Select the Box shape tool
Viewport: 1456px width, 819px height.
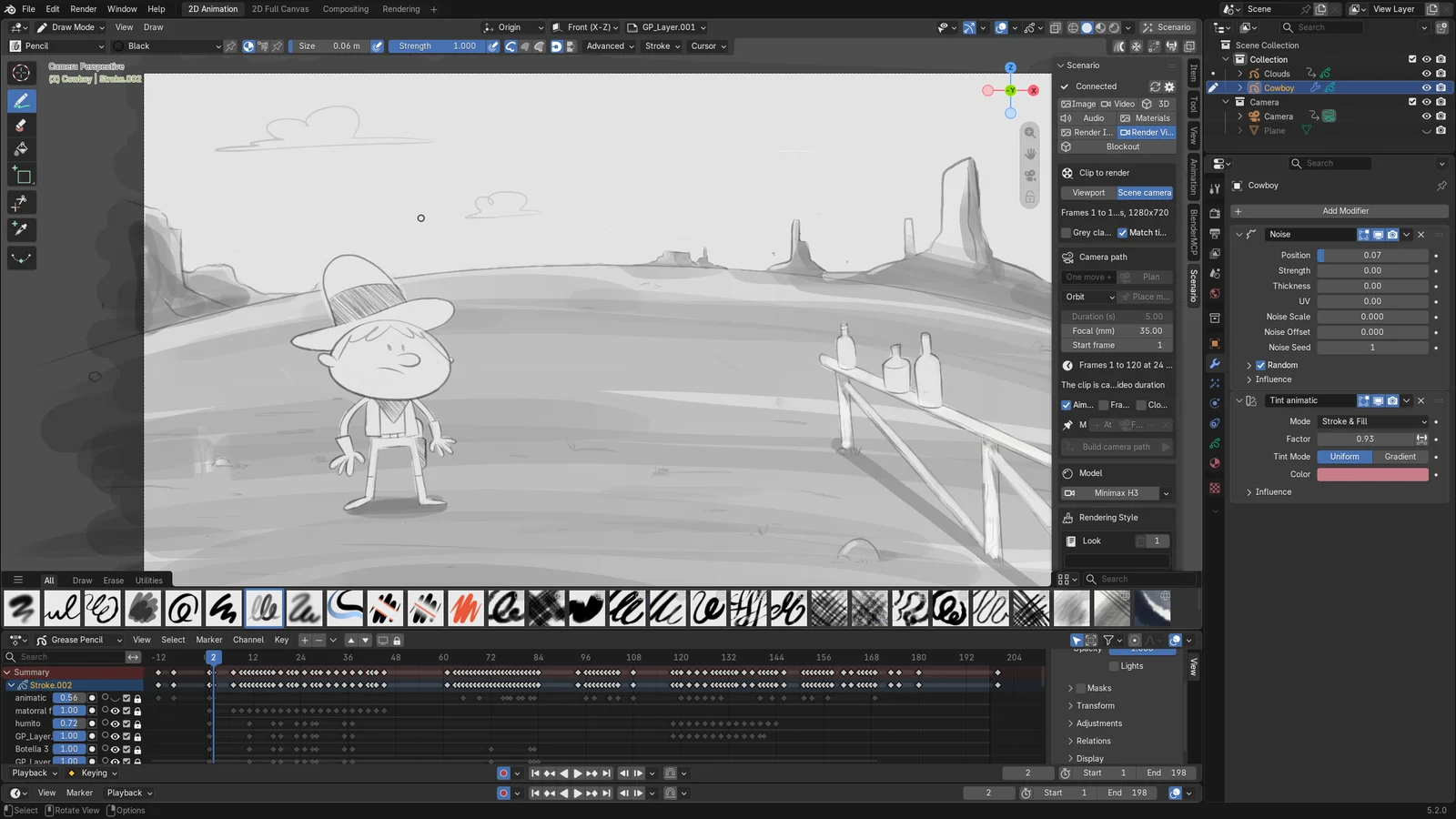coord(22,176)
